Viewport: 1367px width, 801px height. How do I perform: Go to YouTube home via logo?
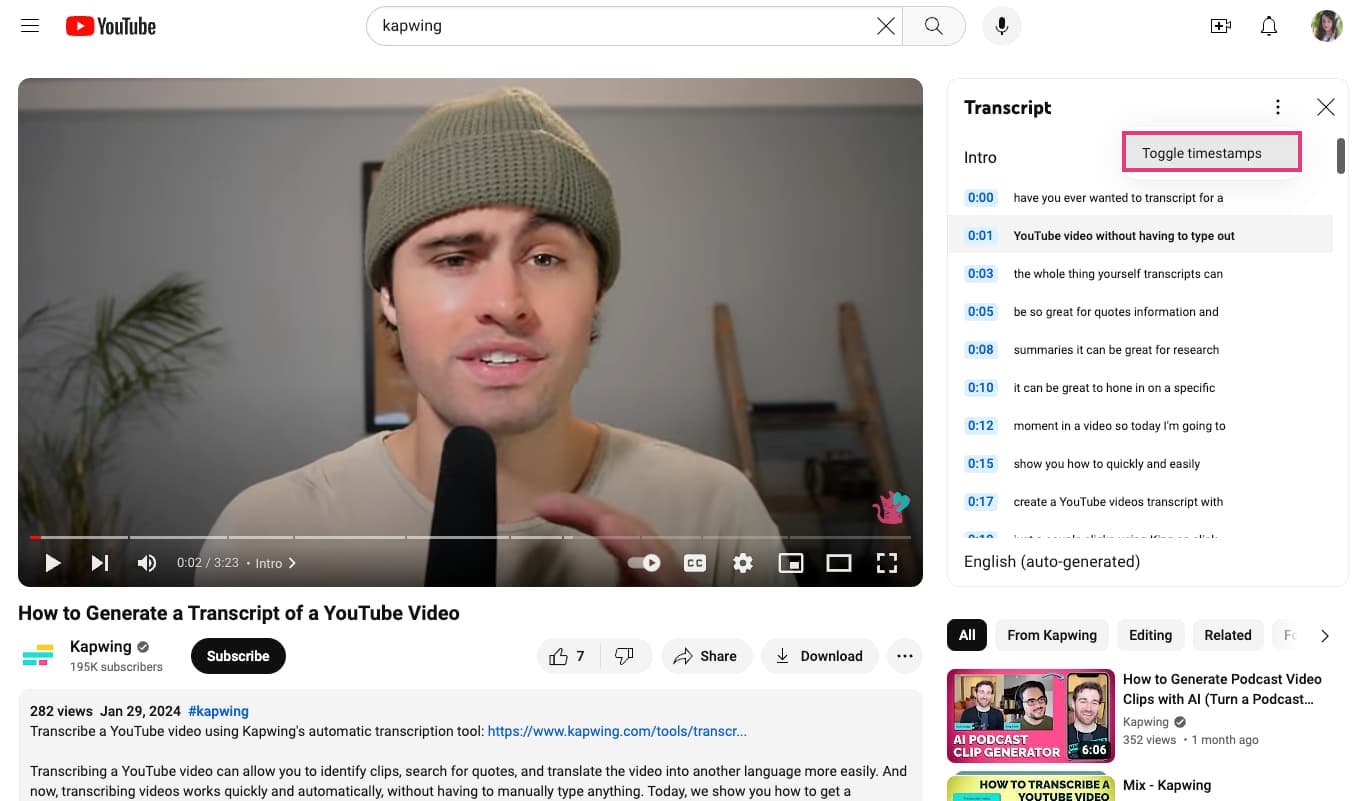coord(111,26)
